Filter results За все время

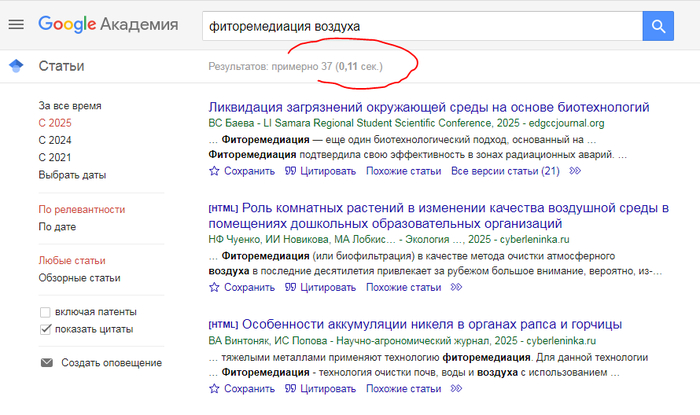pos(70,105)
